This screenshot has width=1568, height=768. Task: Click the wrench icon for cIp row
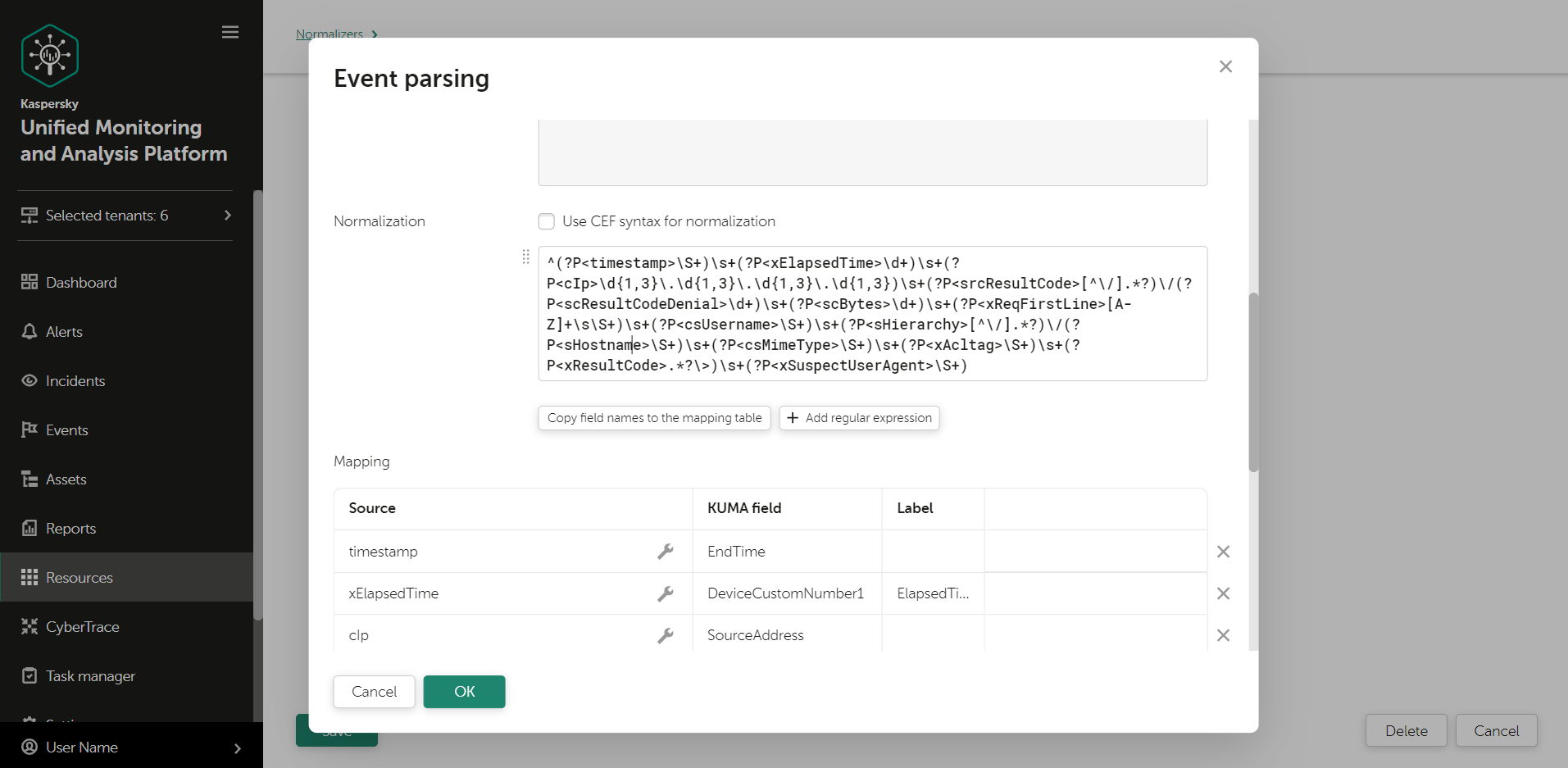point(666,635)
